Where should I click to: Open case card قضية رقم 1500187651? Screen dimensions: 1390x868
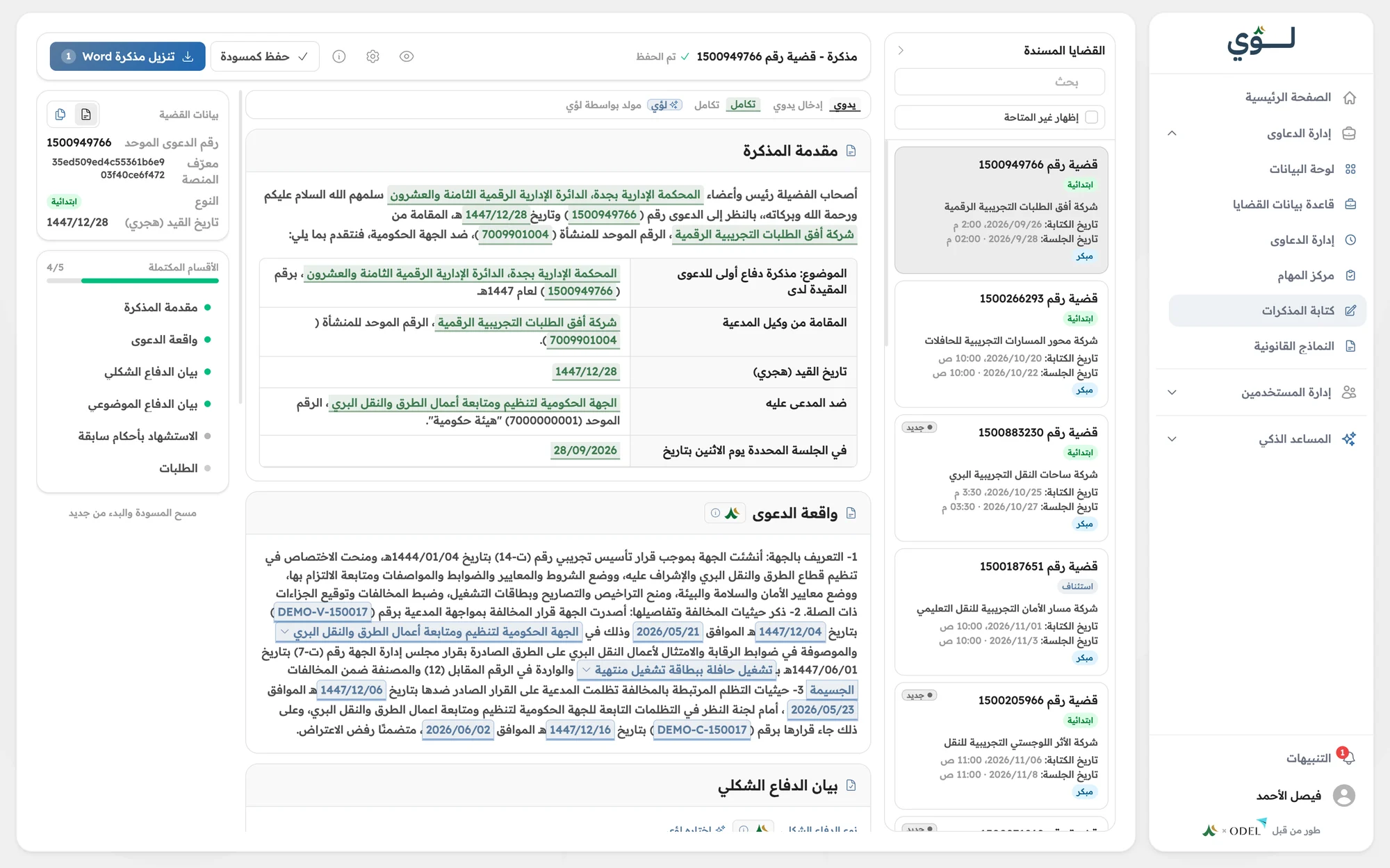click(x=1001, y=612)
